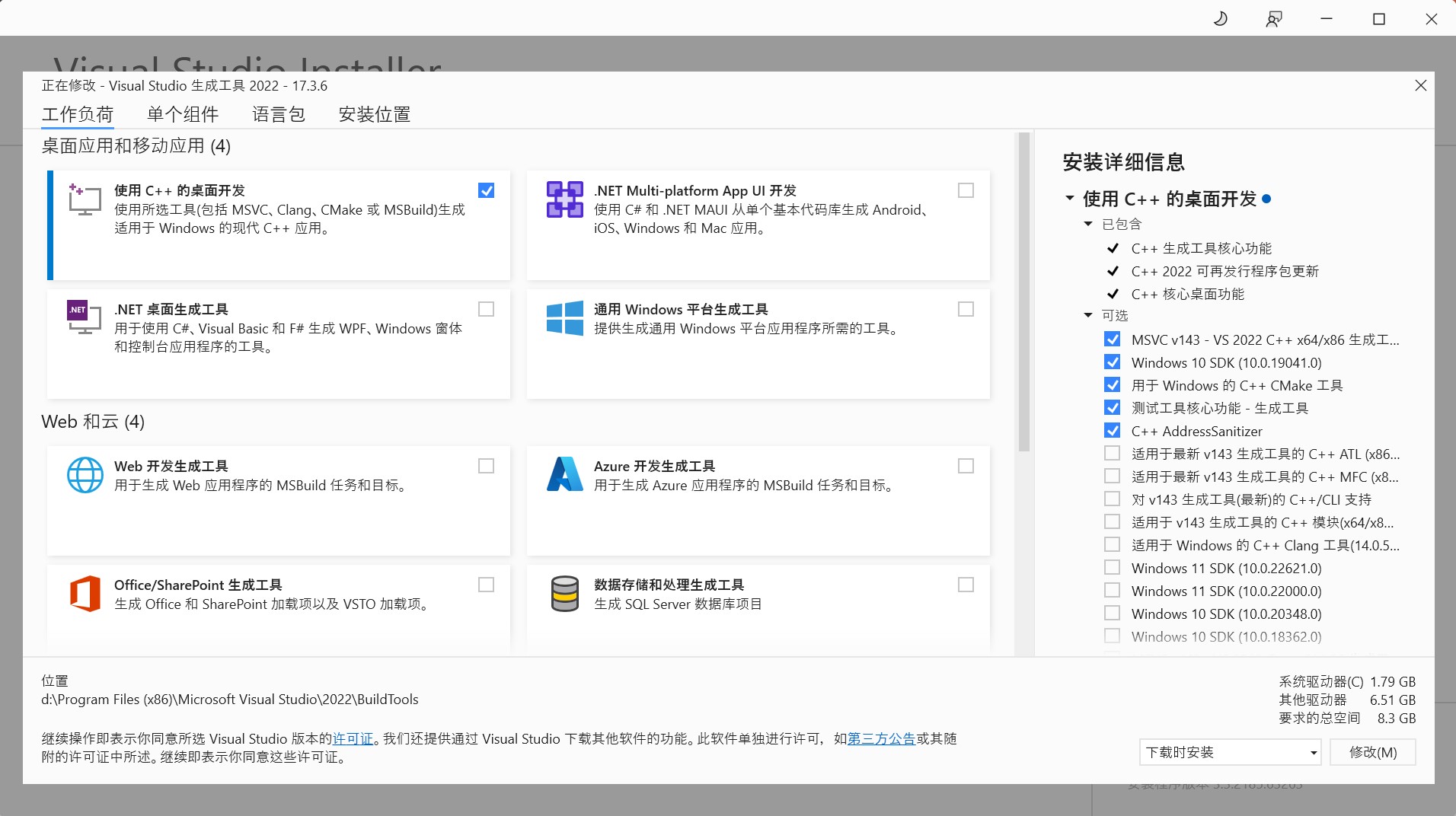This screenshot has width=1456, height=816.
Task: Check the Azure 开发生成工具 workload
Action: tap(966, 466)
